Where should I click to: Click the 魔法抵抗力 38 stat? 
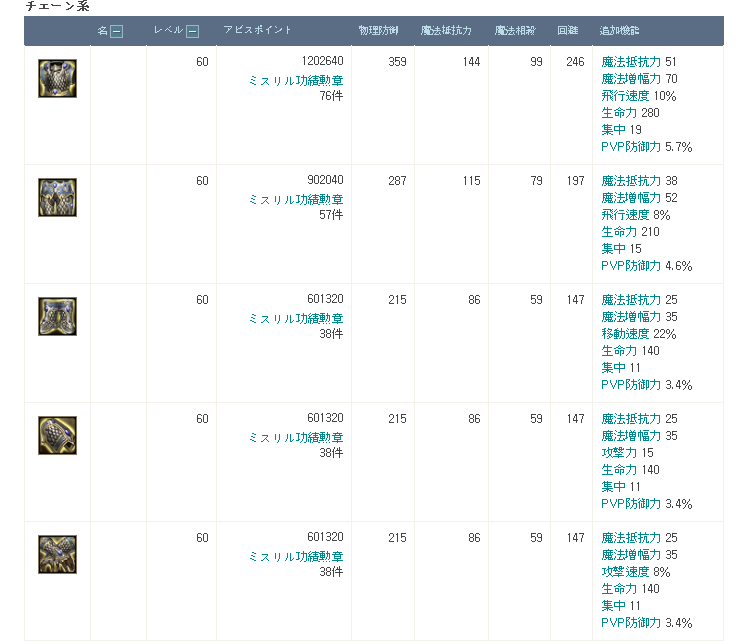tap(639, 181)
